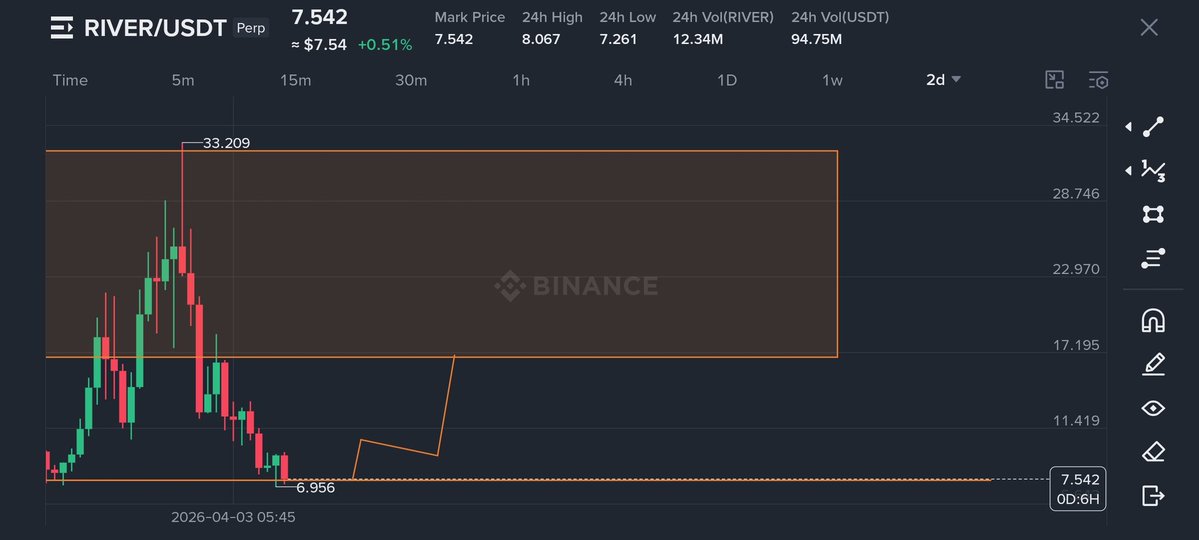Click the last price 7.542 in header
The width and height of the screenshot is (1199, 540).
pos(320,18)
